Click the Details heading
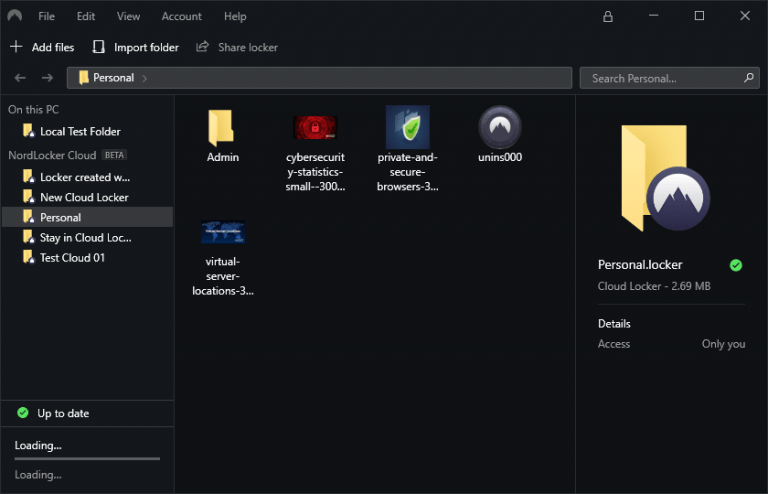Image resolution: width=768 pixels, height=494 pixels. (x=614, y=324)
